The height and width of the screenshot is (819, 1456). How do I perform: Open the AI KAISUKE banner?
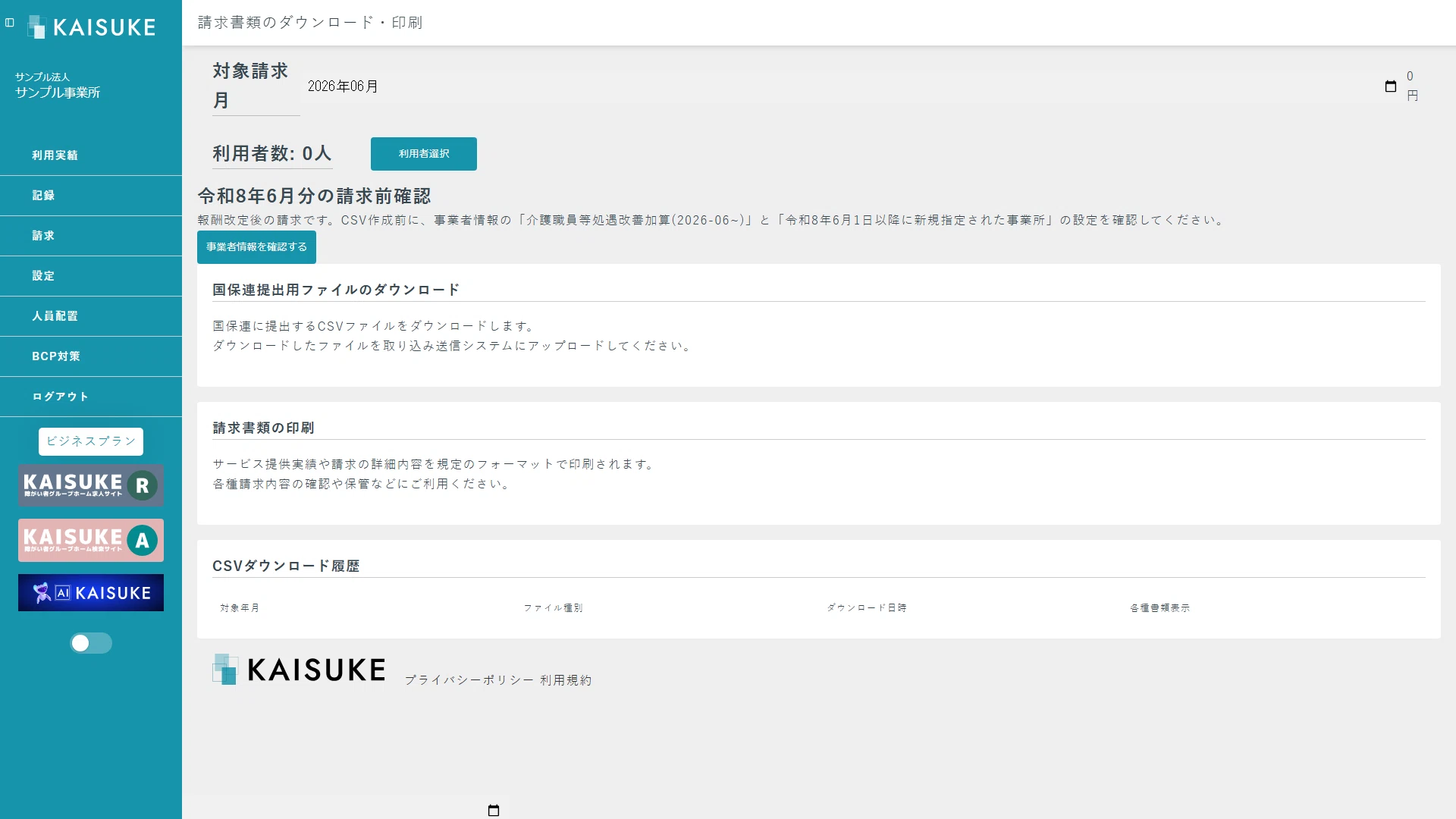[x=91, y=593]
